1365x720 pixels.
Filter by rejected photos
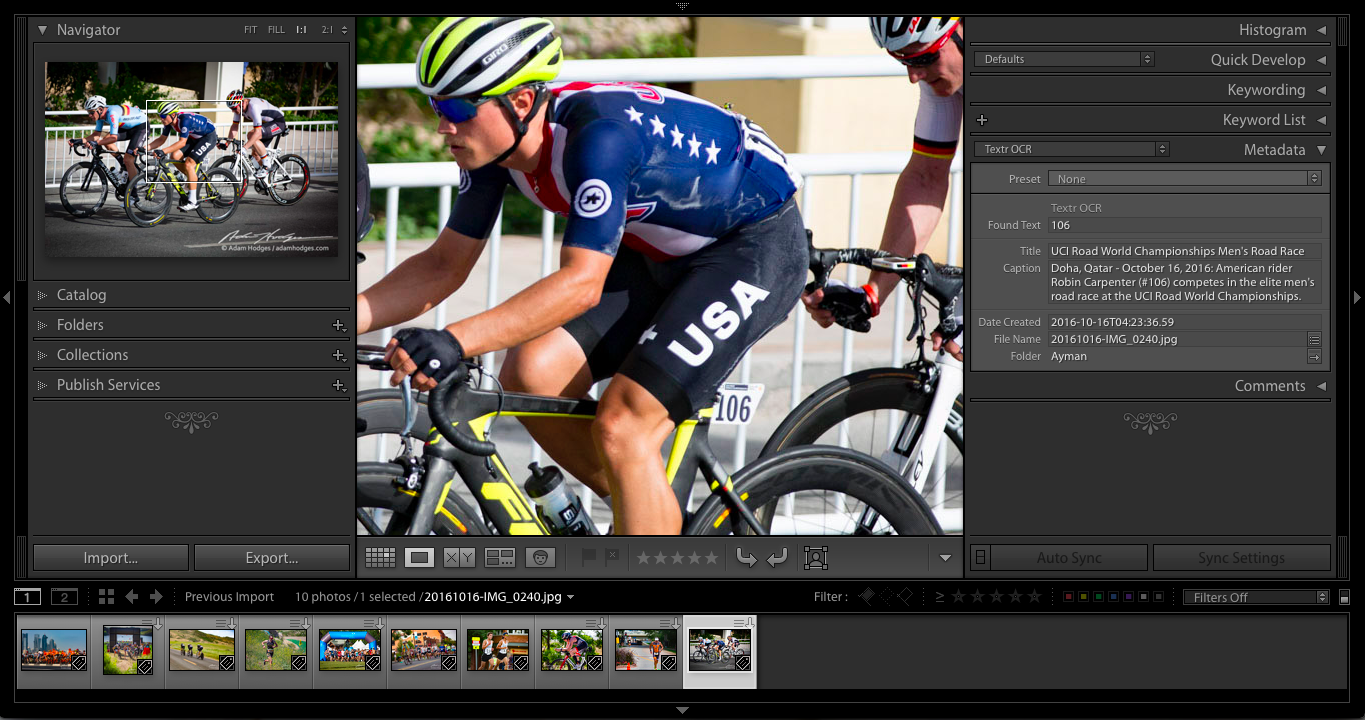point(904,597)
